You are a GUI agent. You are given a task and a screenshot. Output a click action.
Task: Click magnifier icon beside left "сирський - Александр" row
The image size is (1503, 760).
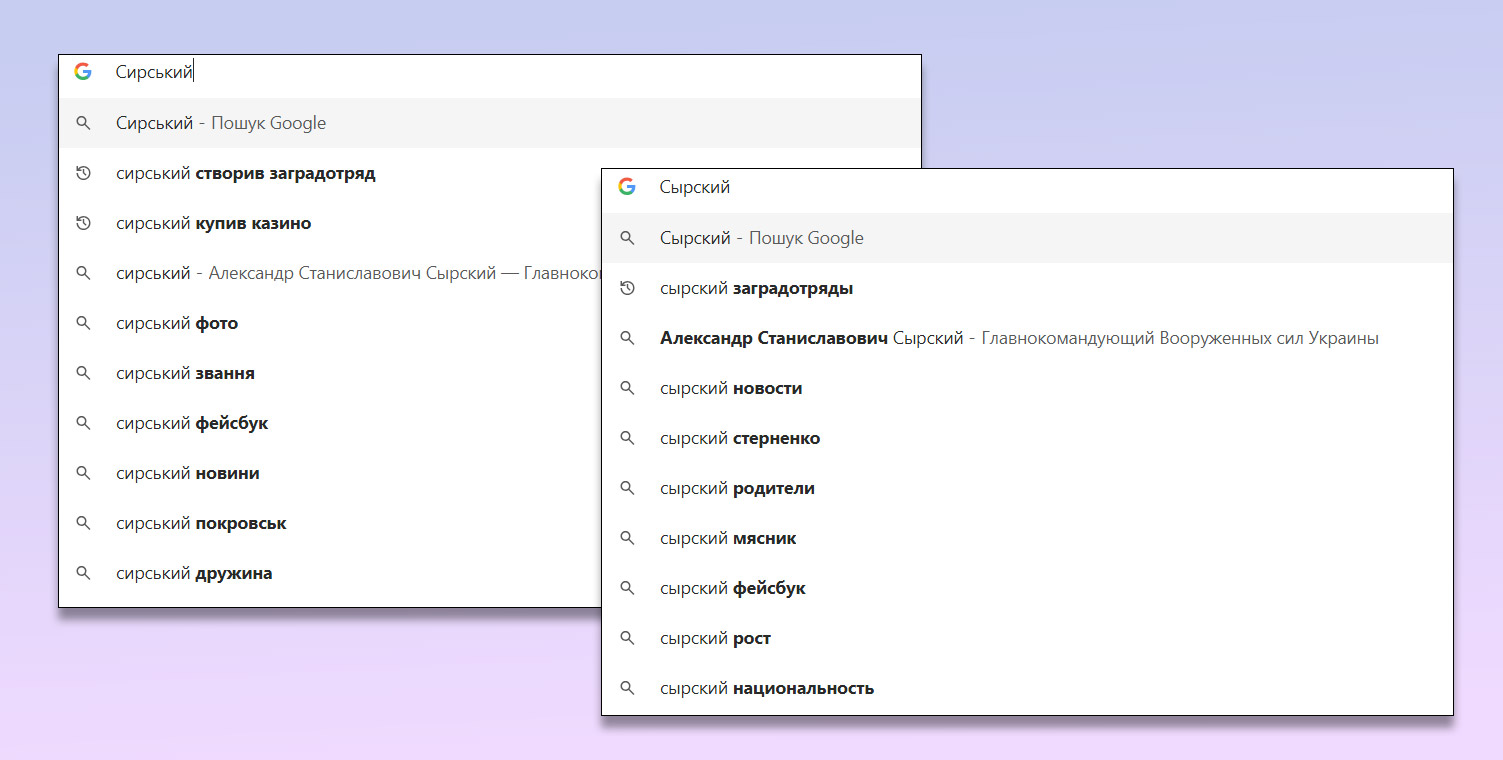(x=83, y=273)
